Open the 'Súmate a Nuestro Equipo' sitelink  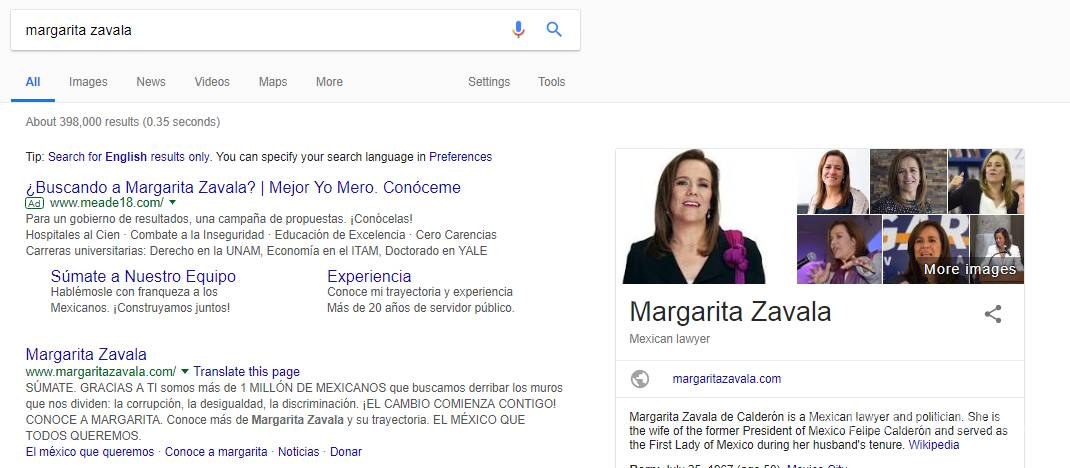(x=143, y=276)
